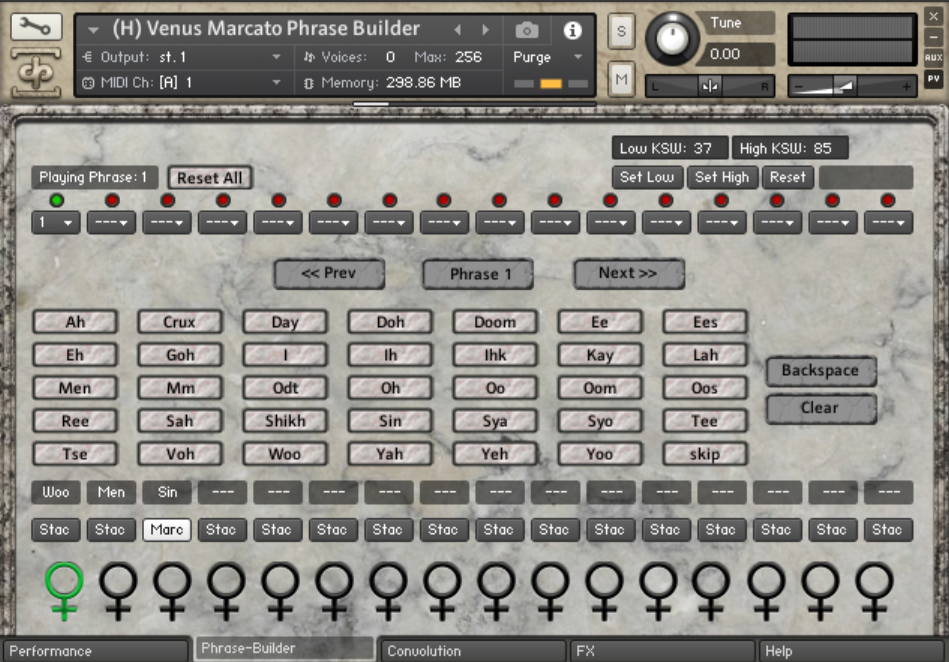Click the Tune knob

point(671,39)
